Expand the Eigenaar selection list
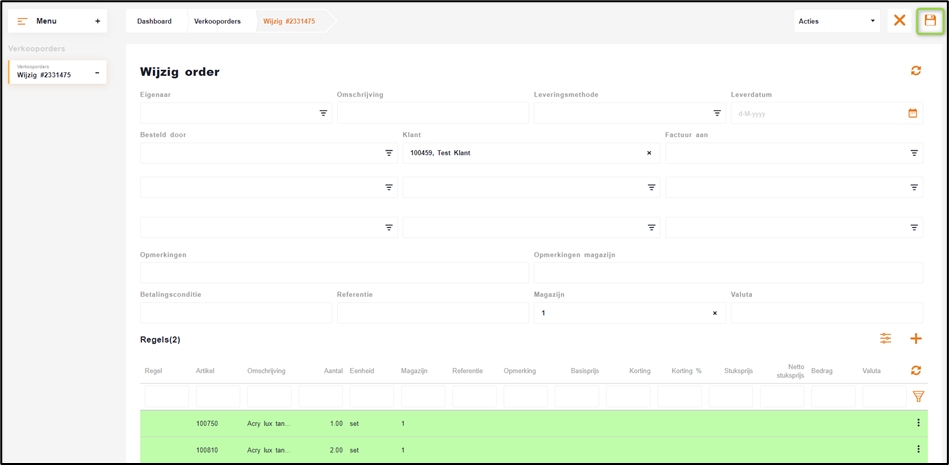 click(323, 113)
